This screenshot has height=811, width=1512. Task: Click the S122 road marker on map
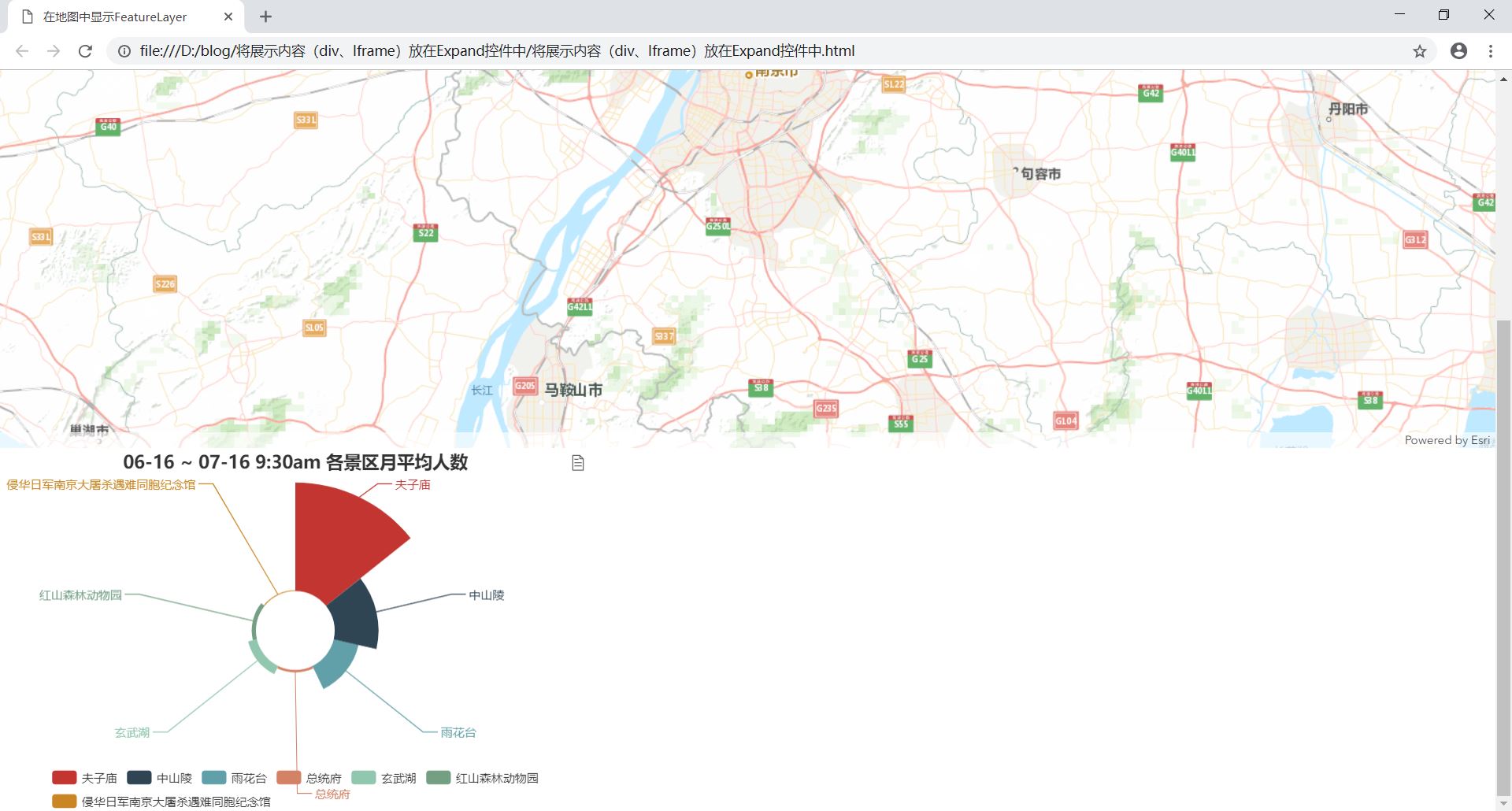click(893, 84)
